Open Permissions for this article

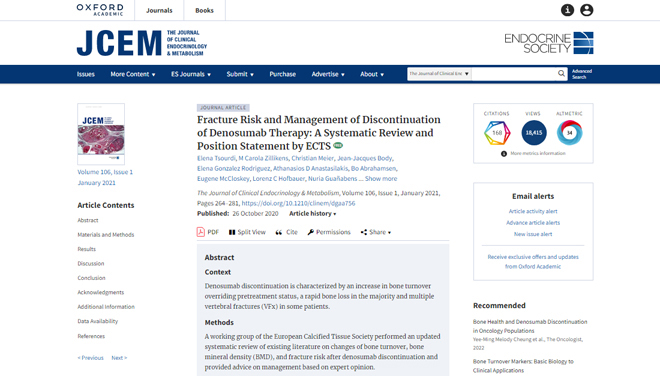point(329,232)
